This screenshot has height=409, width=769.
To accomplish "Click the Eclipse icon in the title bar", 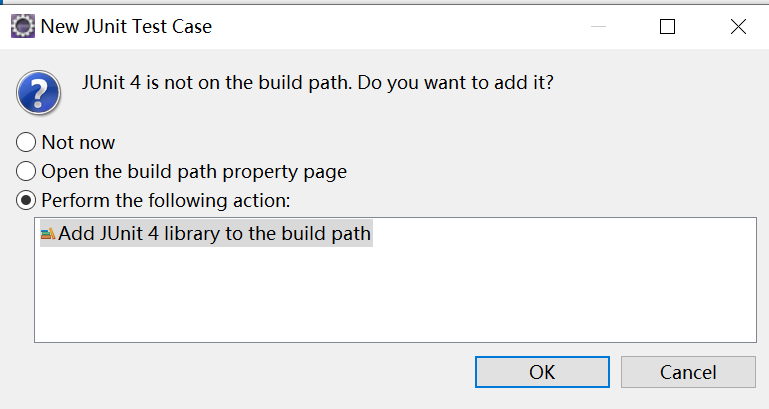I will [x=23, y=27].
